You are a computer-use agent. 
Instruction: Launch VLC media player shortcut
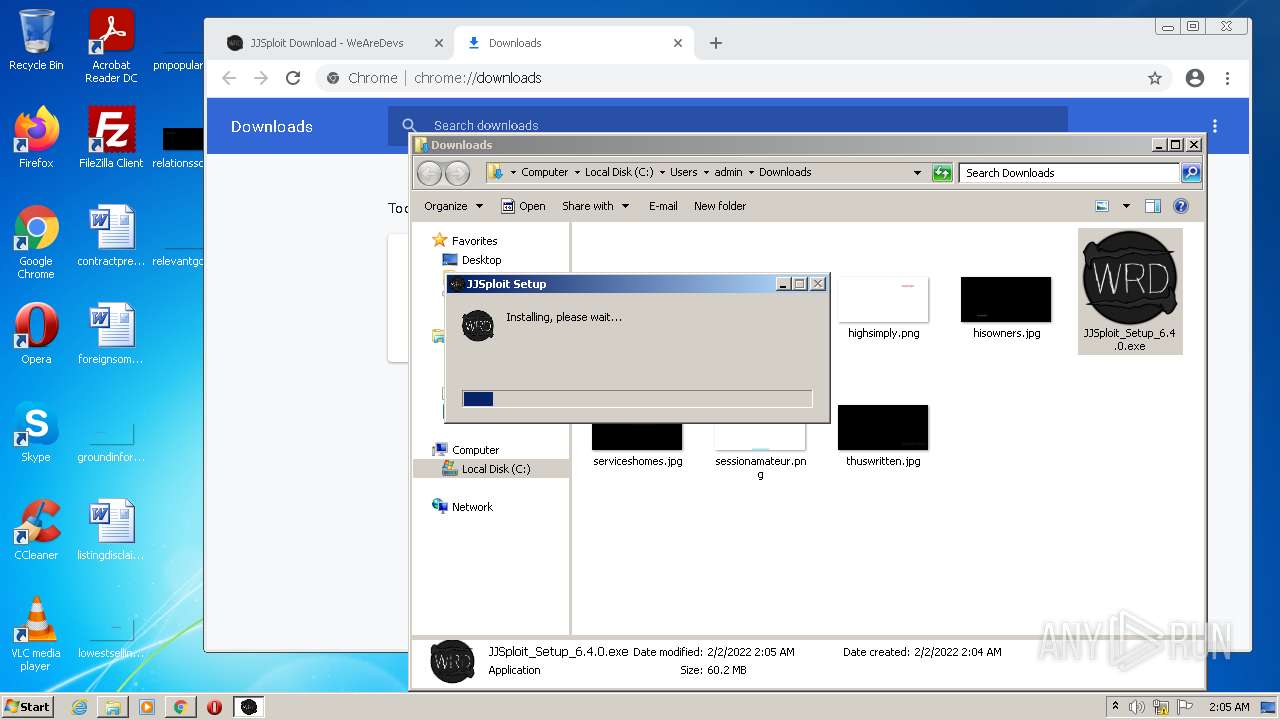coord(36,634)
